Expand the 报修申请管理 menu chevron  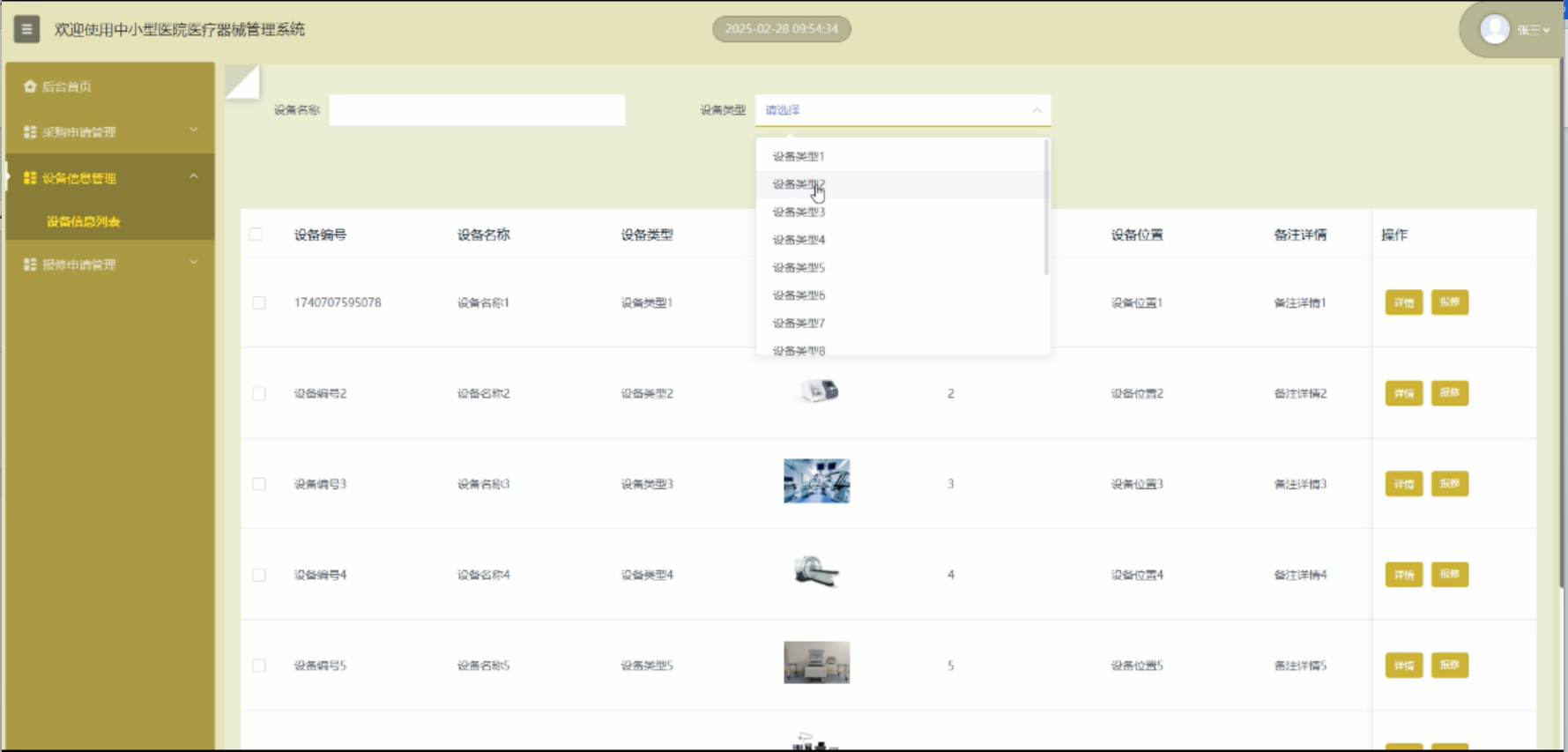pyautogui.click(x=194, y=263)
